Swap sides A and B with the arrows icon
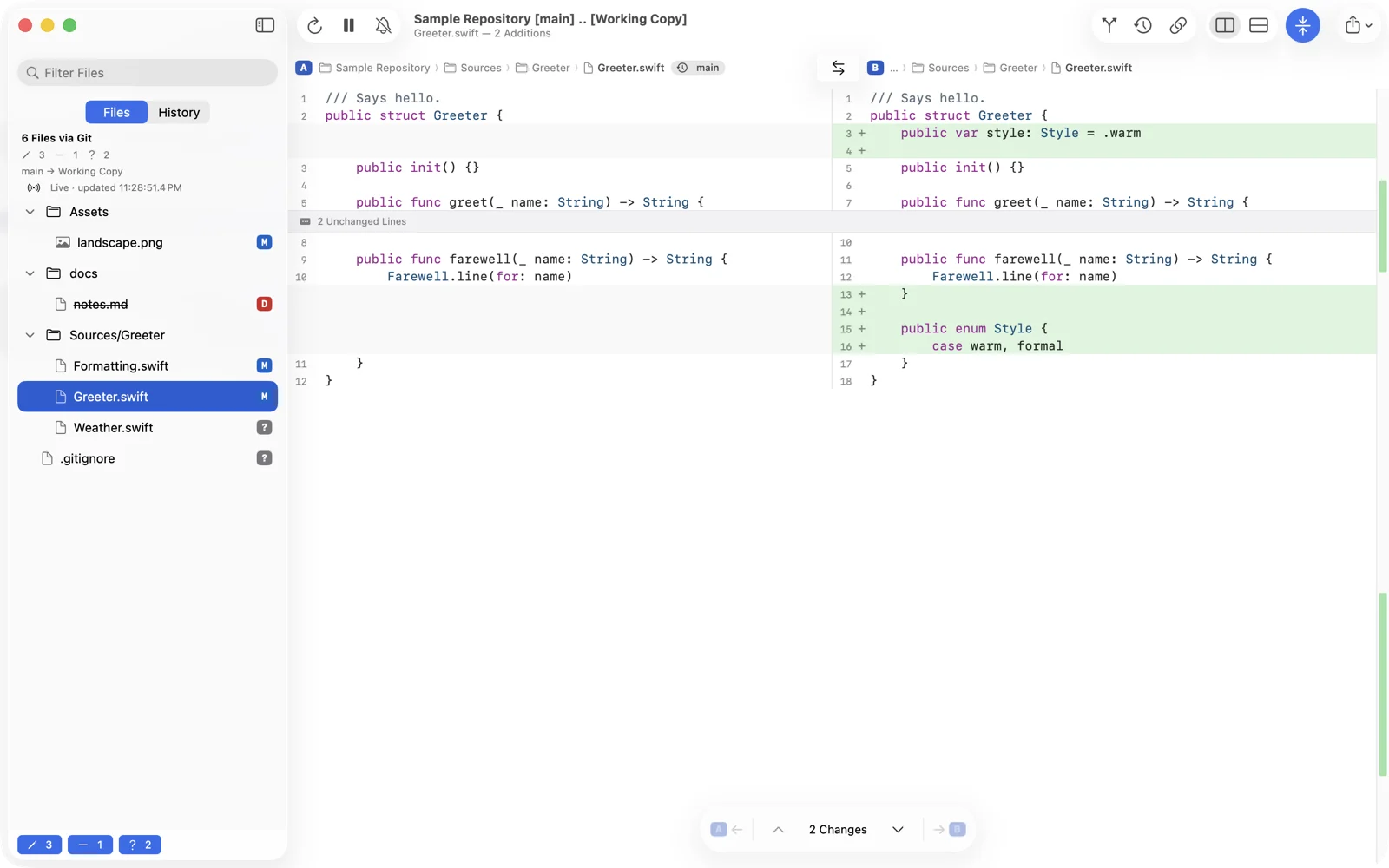Image resolution: width=1389 pixels, height=868 pixels. [838, 68]
